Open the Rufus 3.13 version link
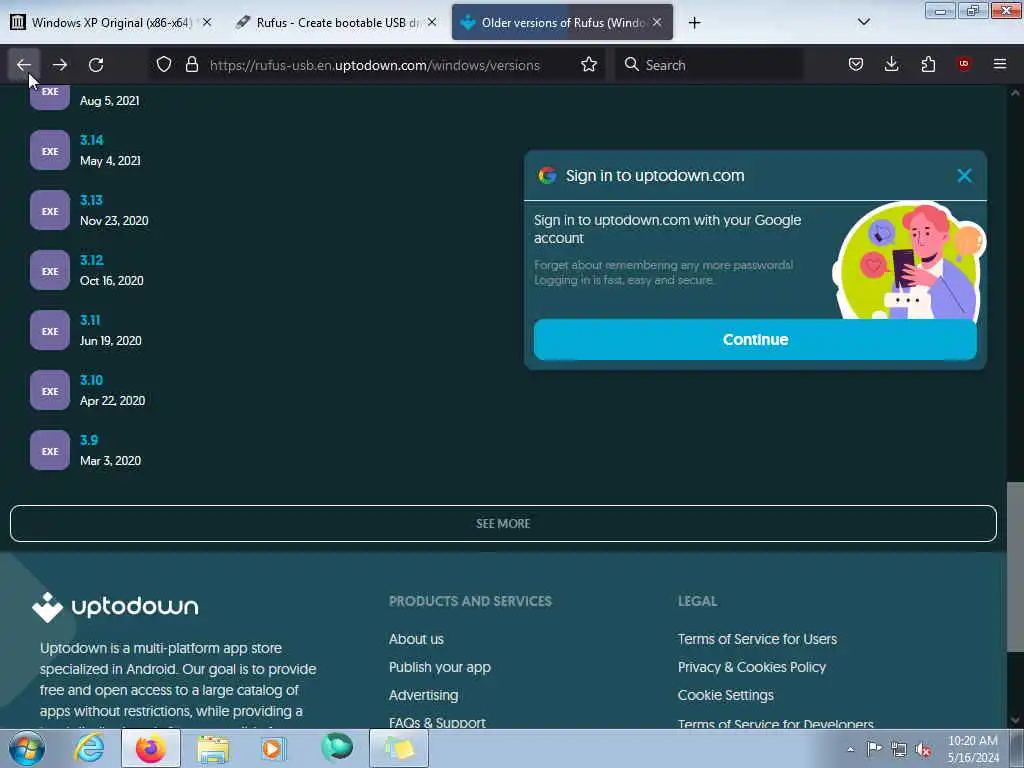The image size is (1024, 768). [91, 200]
